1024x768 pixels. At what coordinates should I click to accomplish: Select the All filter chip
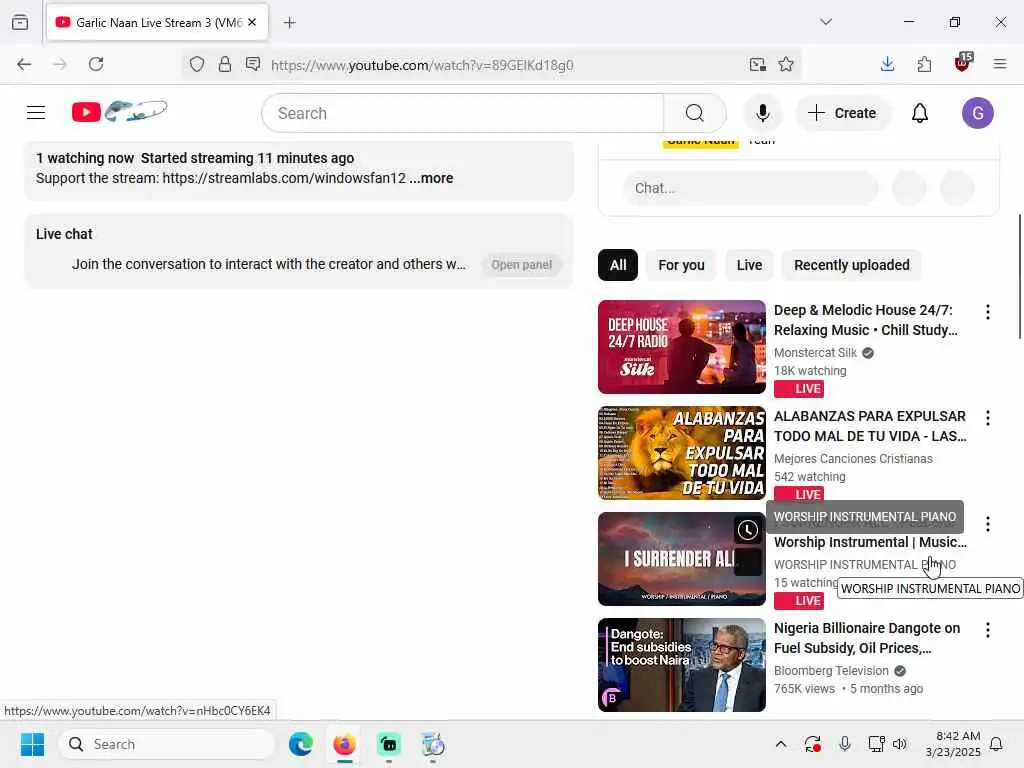point(618,265)
